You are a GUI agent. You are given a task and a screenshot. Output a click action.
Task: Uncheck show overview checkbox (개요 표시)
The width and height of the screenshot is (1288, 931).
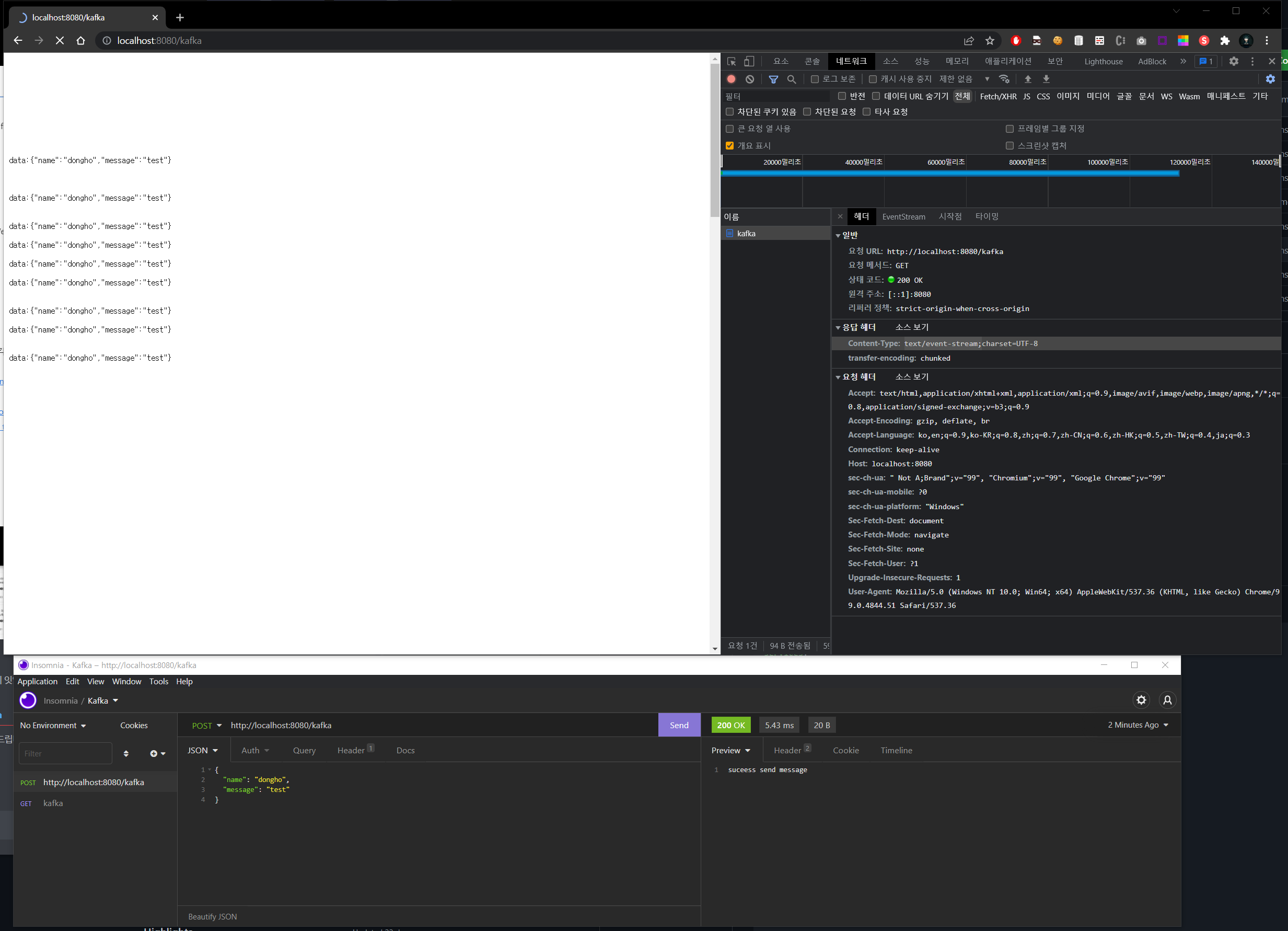[x=730, y=146]
